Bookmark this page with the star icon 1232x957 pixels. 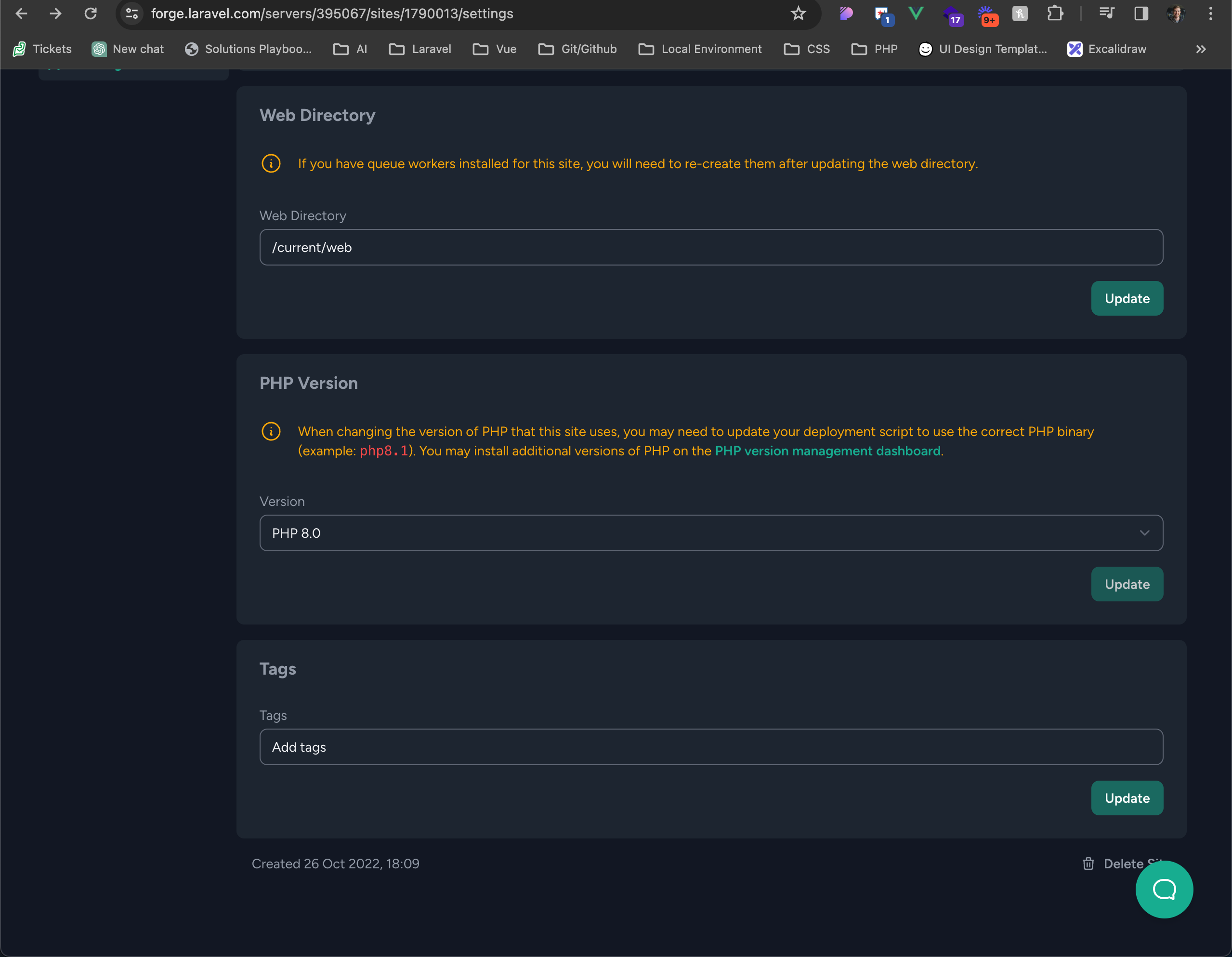pos(798,13)
